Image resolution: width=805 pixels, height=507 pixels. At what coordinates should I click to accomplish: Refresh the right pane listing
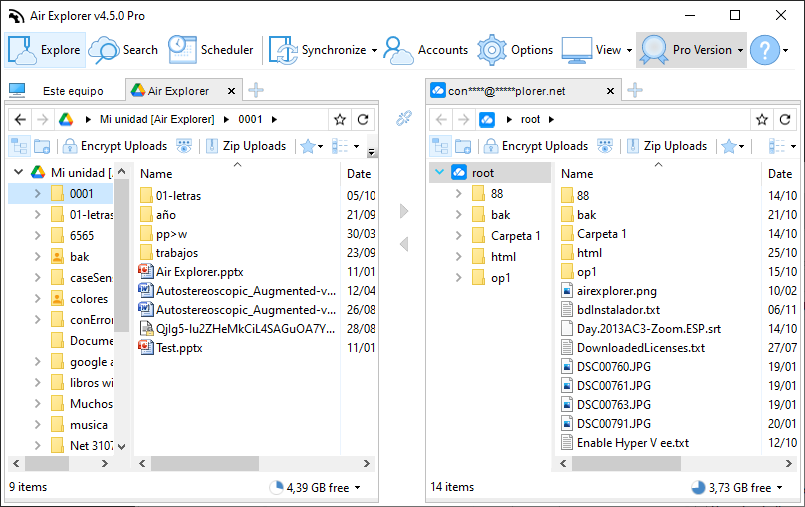(785, 120)
